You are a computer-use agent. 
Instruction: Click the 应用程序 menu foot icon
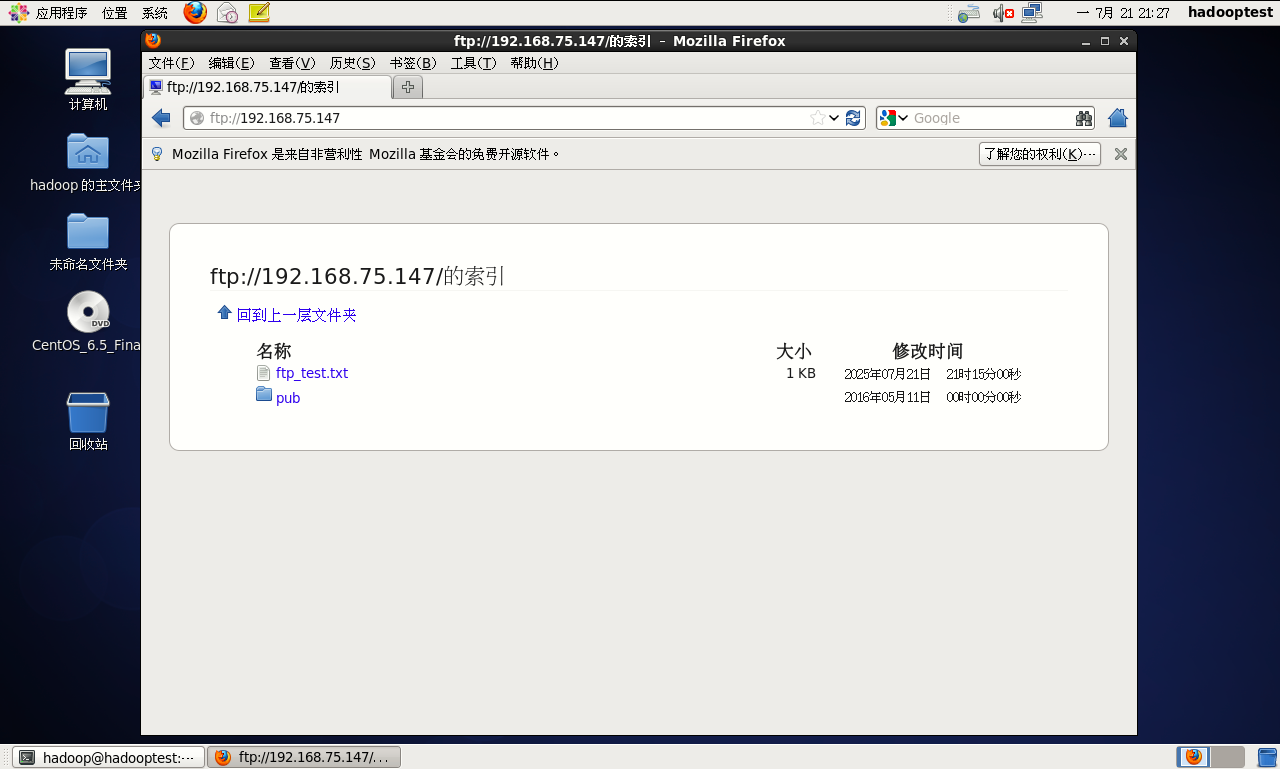(19, 13)
